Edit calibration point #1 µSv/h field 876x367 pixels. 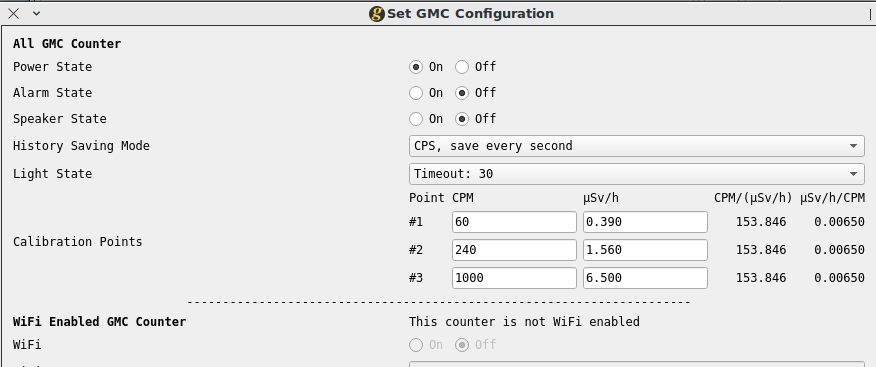[645, 222]
